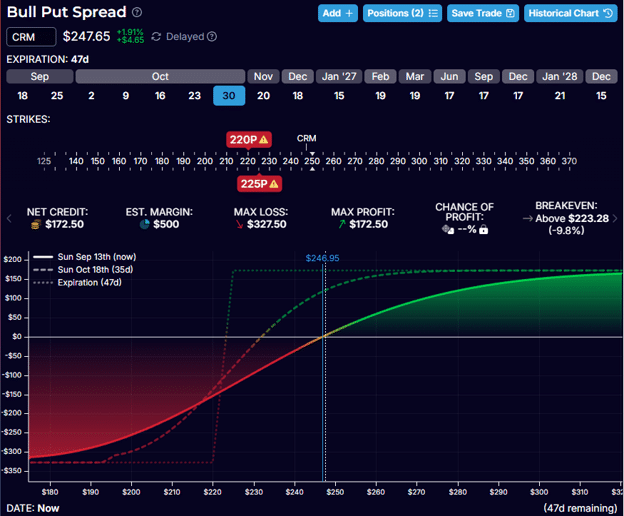The height and width of the screenshot is (516, 624).
Task: Click the Max Profit up-arrow icon
Action: point(342,224)
